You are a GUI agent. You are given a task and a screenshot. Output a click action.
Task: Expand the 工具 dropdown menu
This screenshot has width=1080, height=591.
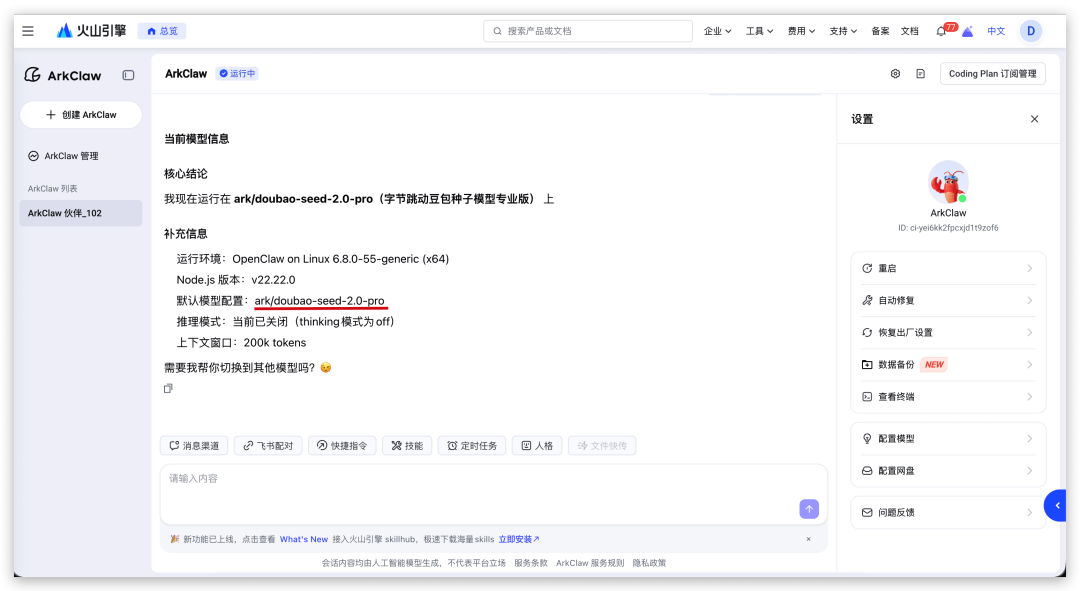click(x=759, y=31)
